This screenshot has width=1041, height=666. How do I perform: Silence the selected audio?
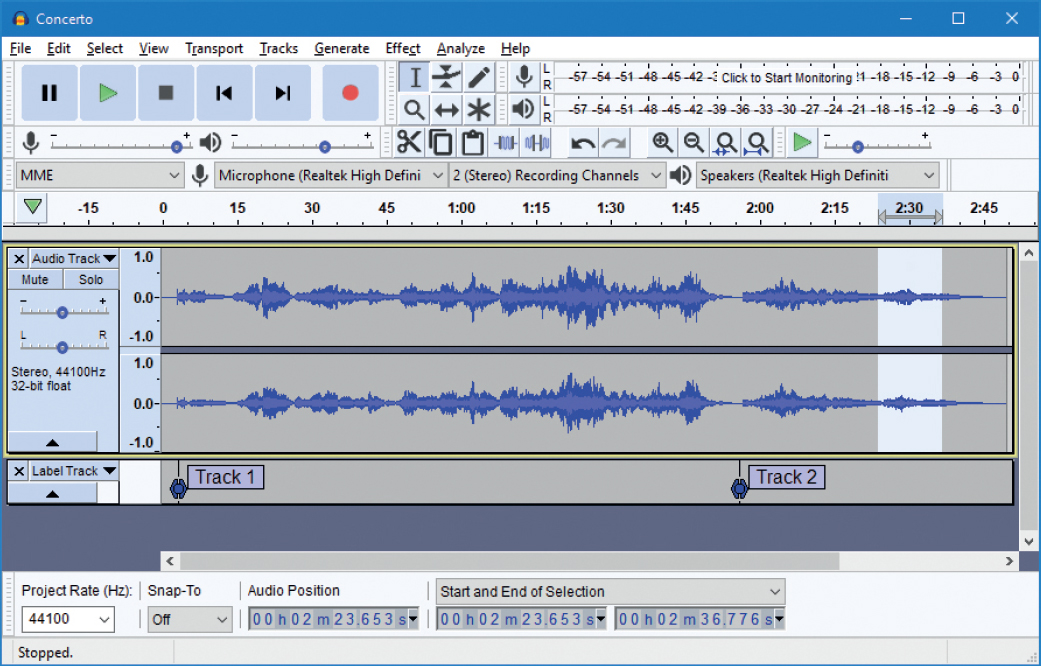tap(536, 143)
